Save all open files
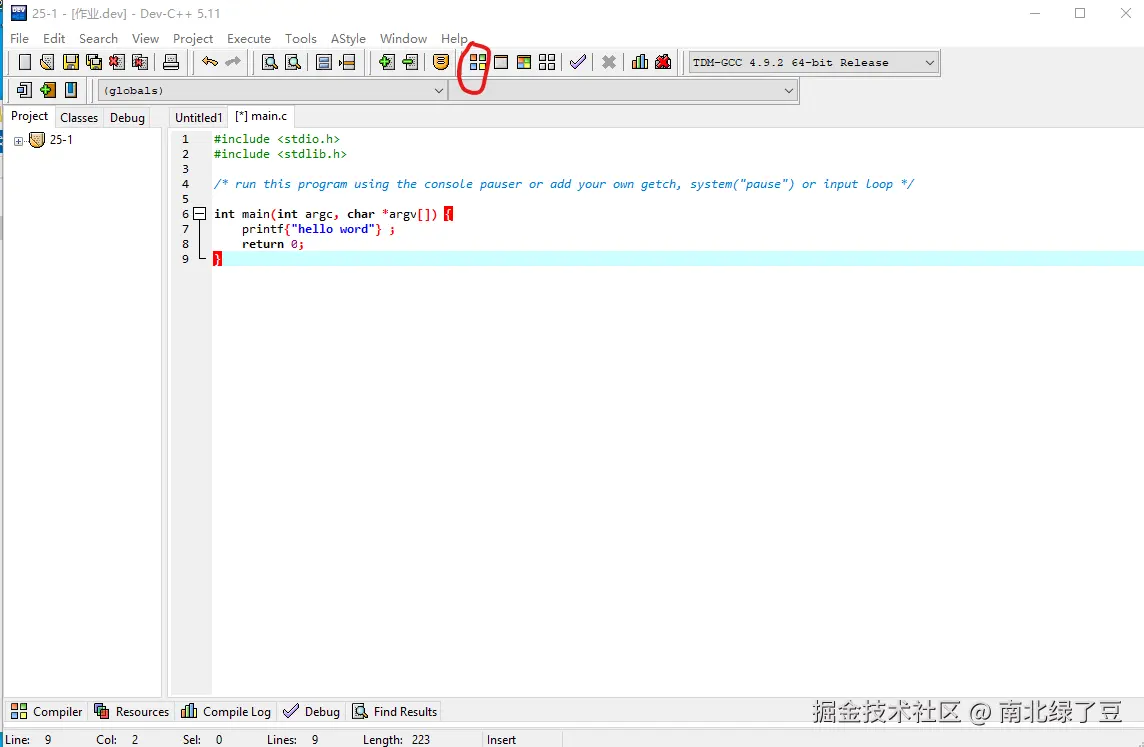The width and height of the screenshot is (1144, 747). point(93,62)
